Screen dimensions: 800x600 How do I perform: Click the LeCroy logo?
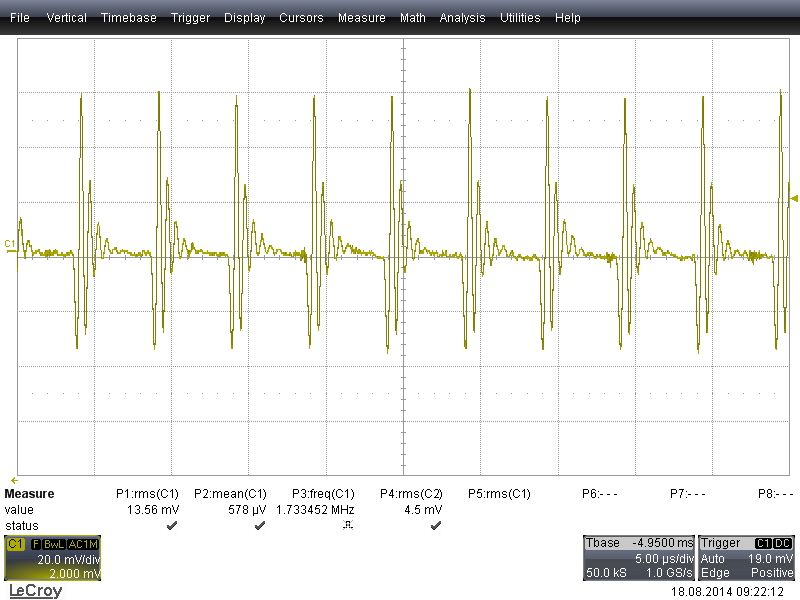(x=36, y=590)
